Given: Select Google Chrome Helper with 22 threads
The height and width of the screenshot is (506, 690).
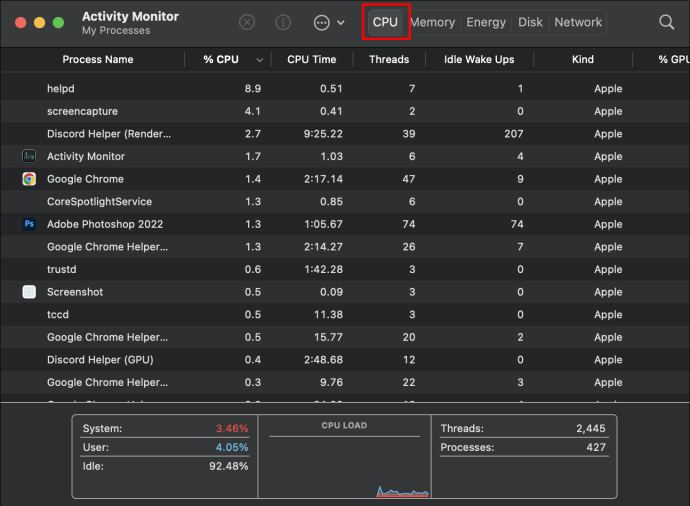Looking at the screenshot, I should tap(345, 382).
